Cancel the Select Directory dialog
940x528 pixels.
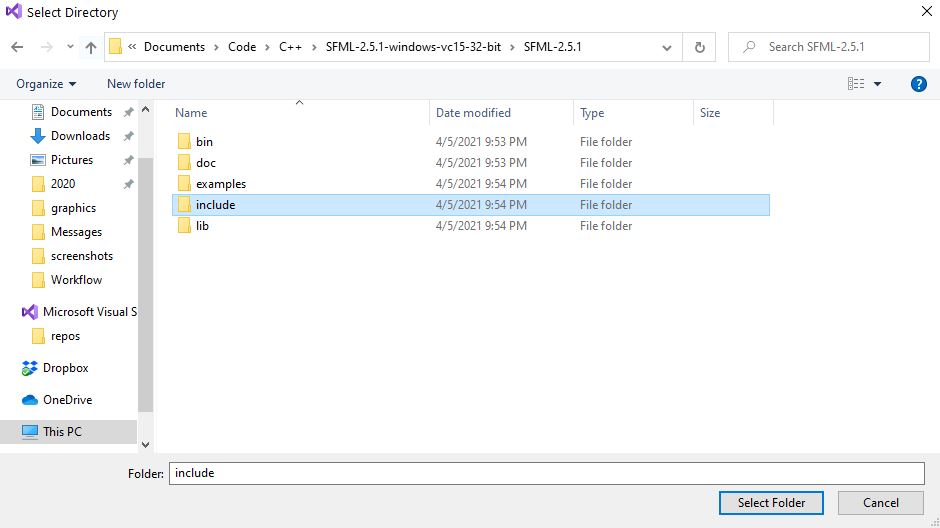pyautogui.click(x=881, y=503)
